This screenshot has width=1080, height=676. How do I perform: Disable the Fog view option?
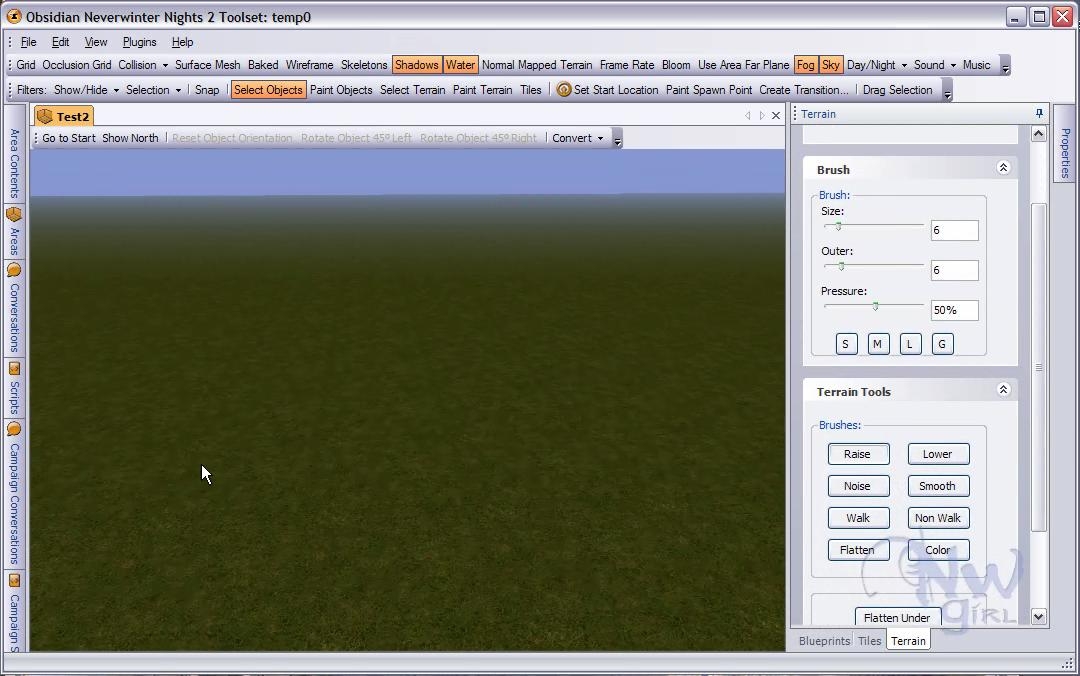point(805,65)
